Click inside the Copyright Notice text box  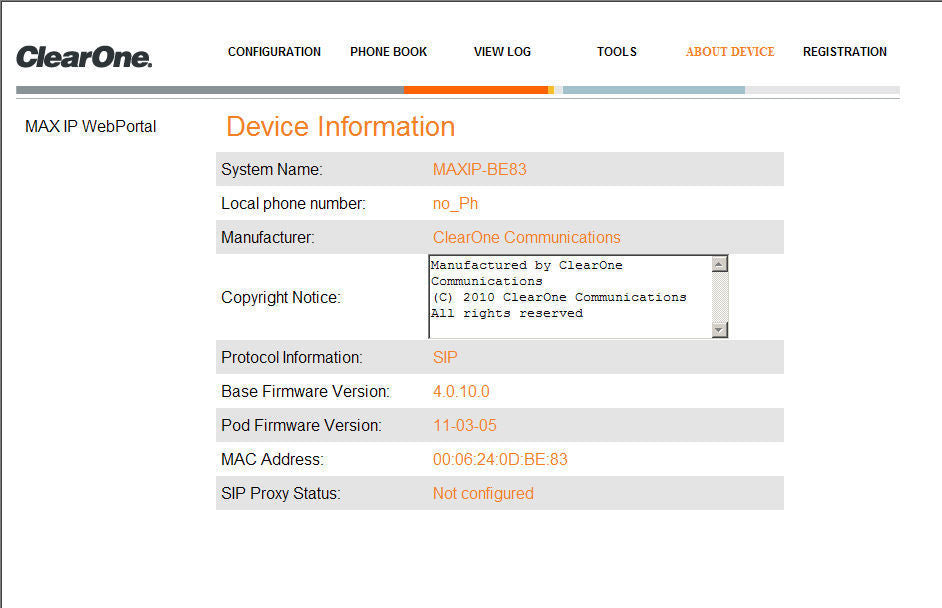pos(570,297)
